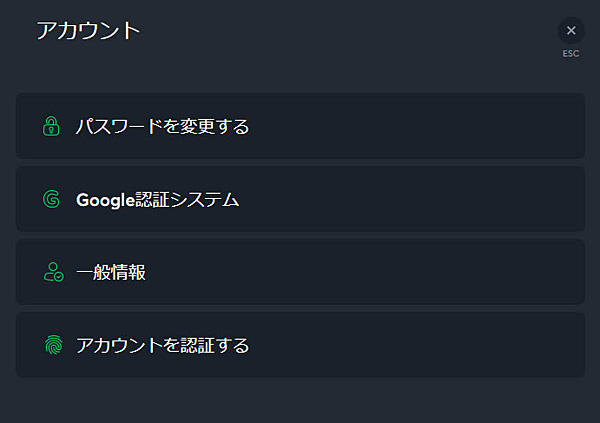Open Google認証システム menu entry
Image resolution: width=600 pixels, height=423 pixels.
[x=300, y=199]
